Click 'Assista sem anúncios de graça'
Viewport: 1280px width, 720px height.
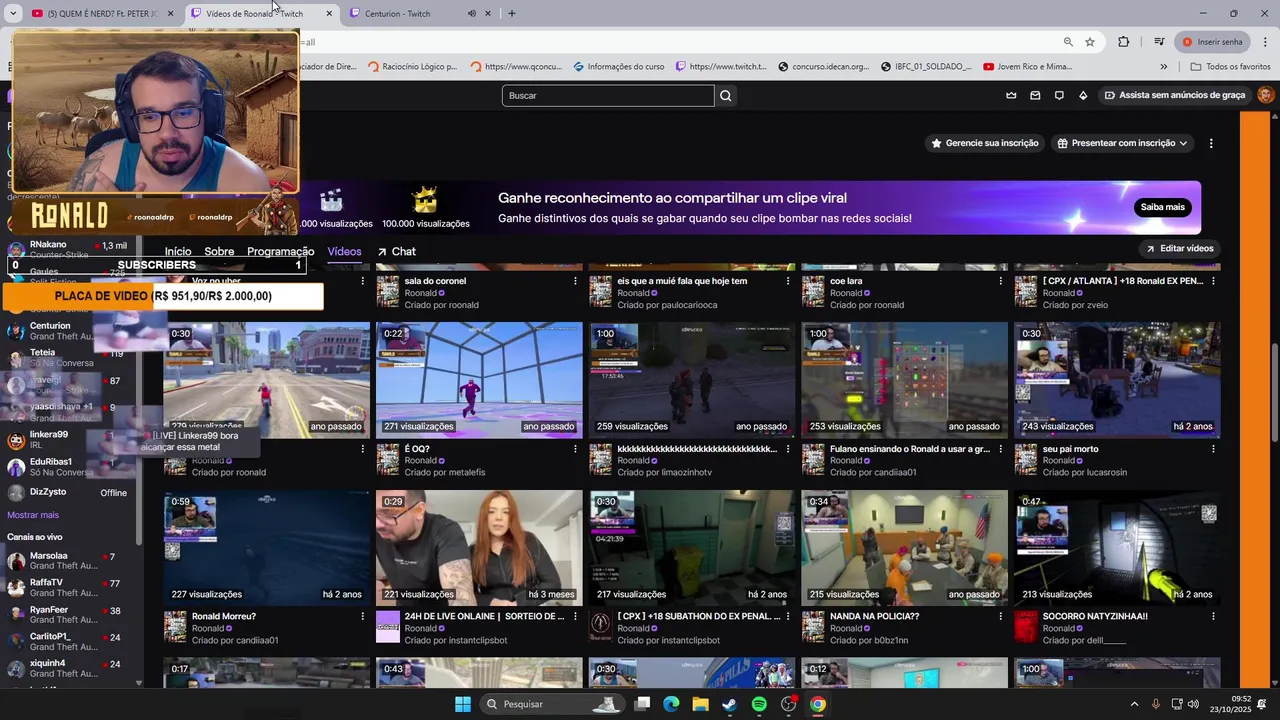point(1175,95)
